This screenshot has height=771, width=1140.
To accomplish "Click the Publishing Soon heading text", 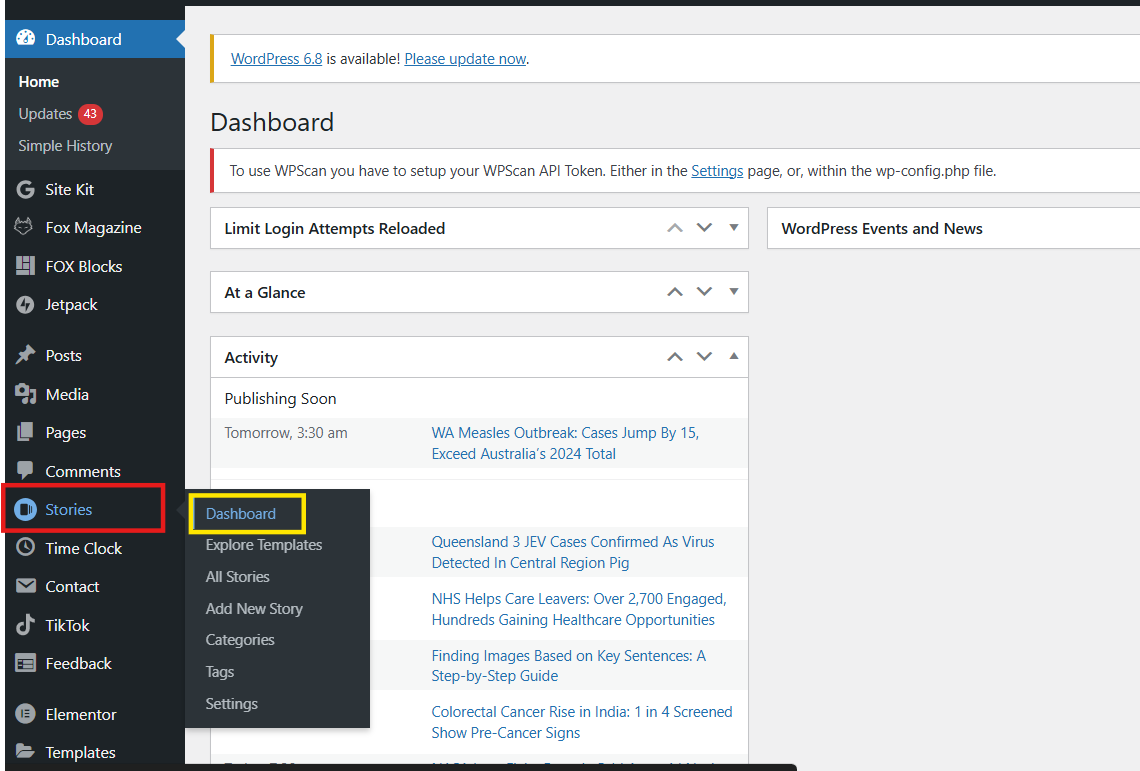I will [x=280, y=399].
